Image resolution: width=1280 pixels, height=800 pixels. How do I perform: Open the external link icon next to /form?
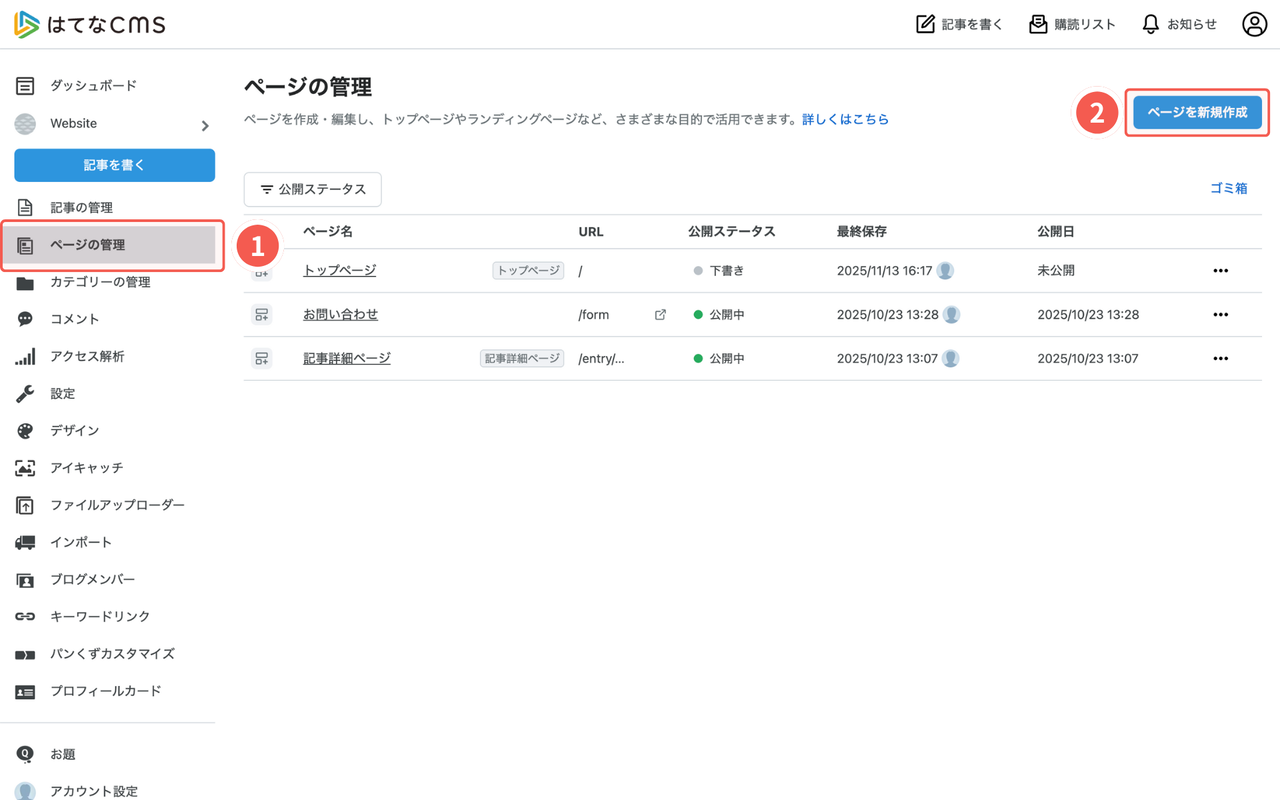[660, 314]
